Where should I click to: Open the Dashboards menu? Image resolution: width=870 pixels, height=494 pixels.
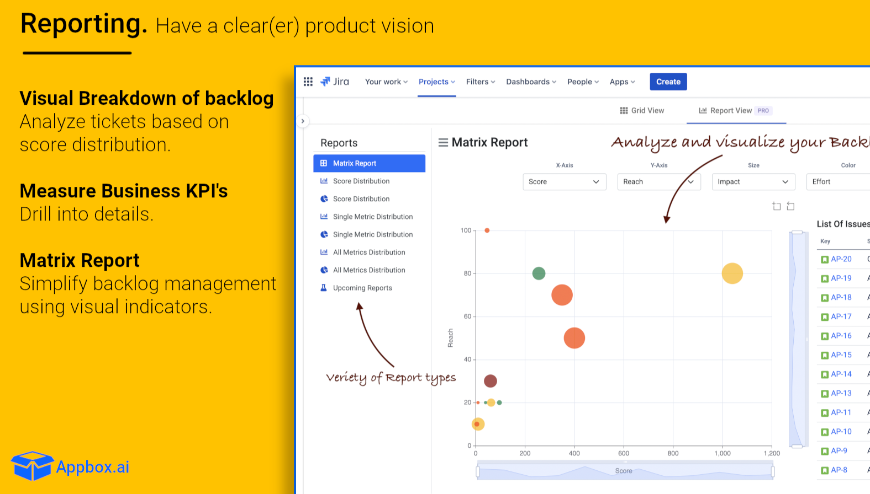click(x=531, y=82)
